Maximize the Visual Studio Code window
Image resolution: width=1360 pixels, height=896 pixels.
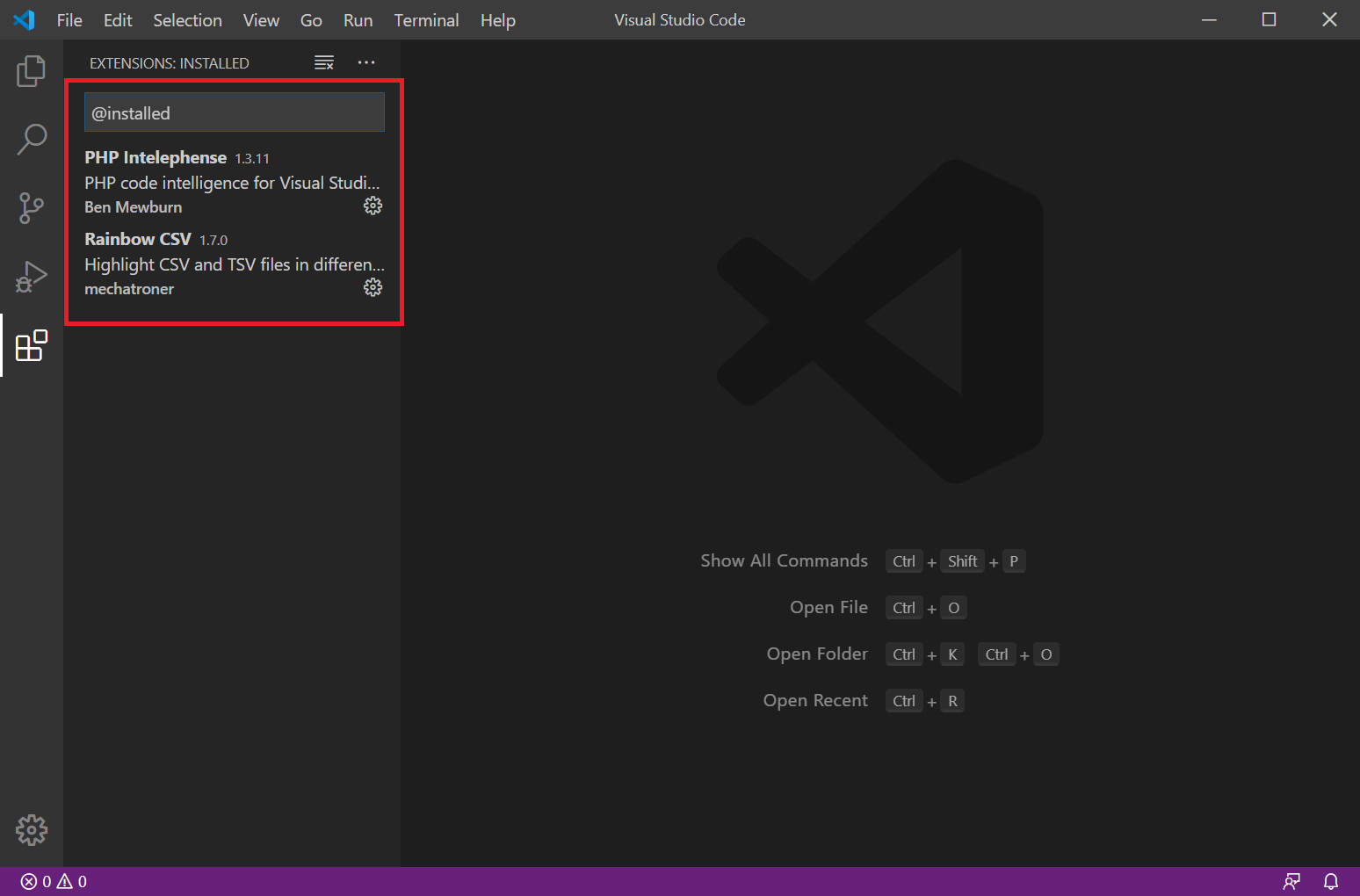tap(1269, 19)
